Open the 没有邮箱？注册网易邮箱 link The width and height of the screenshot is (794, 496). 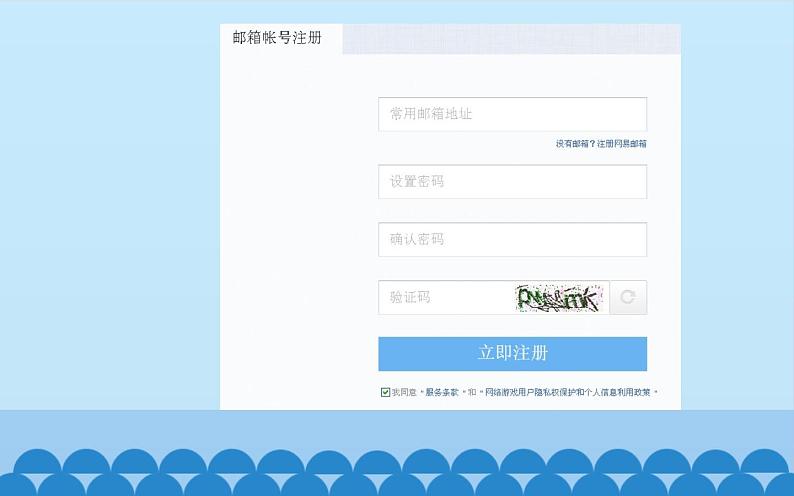pyautogui.click(x=601, y=144)
